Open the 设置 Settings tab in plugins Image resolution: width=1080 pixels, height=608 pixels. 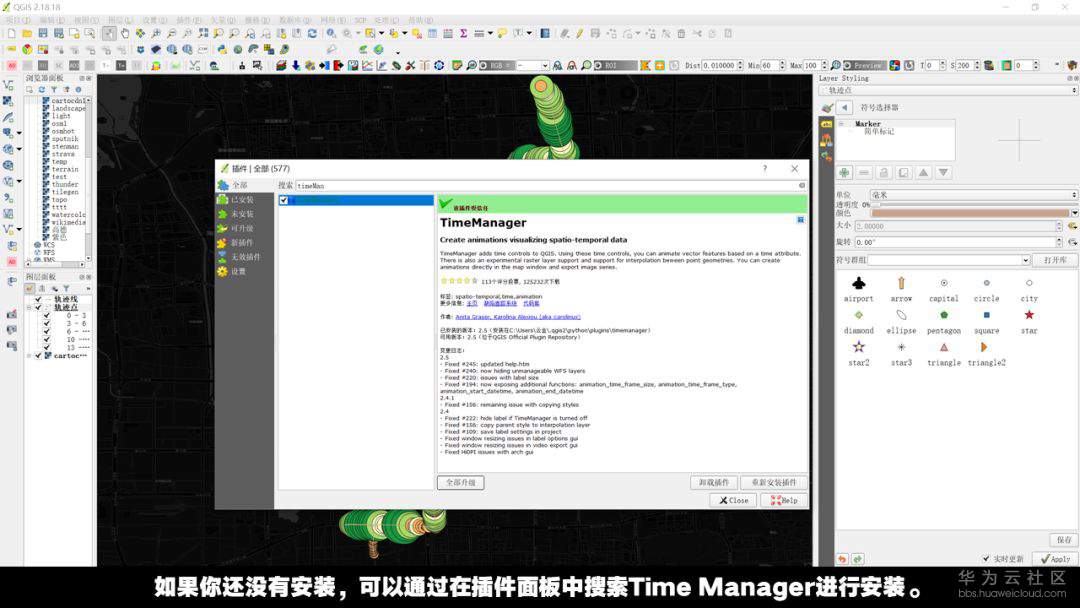click(x=245, y=271)
